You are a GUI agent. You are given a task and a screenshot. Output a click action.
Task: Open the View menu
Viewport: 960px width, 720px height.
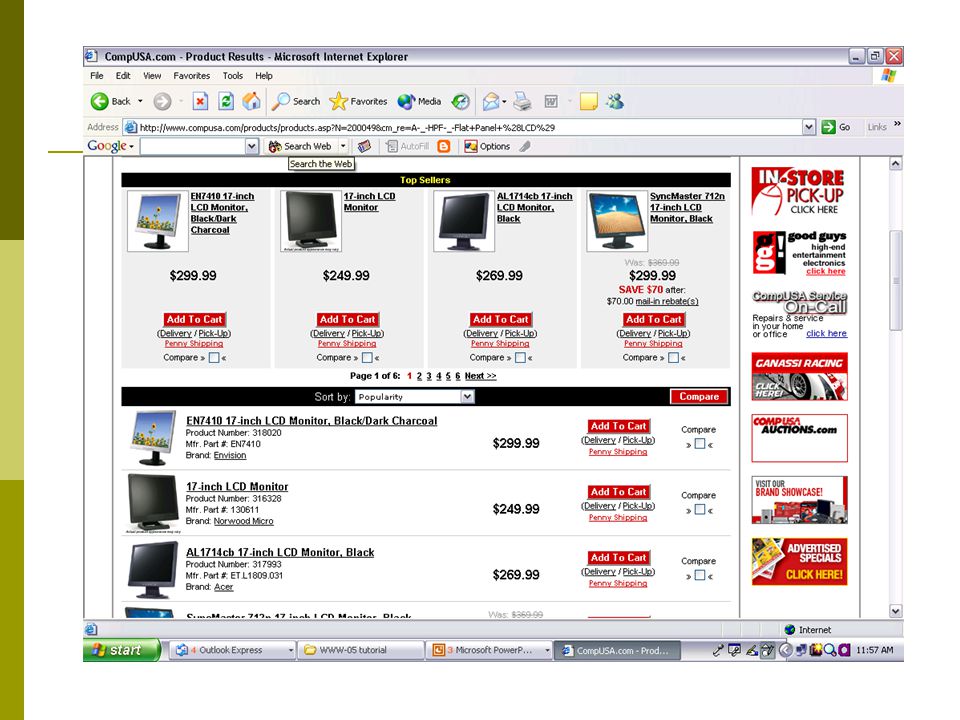[152, 76]
